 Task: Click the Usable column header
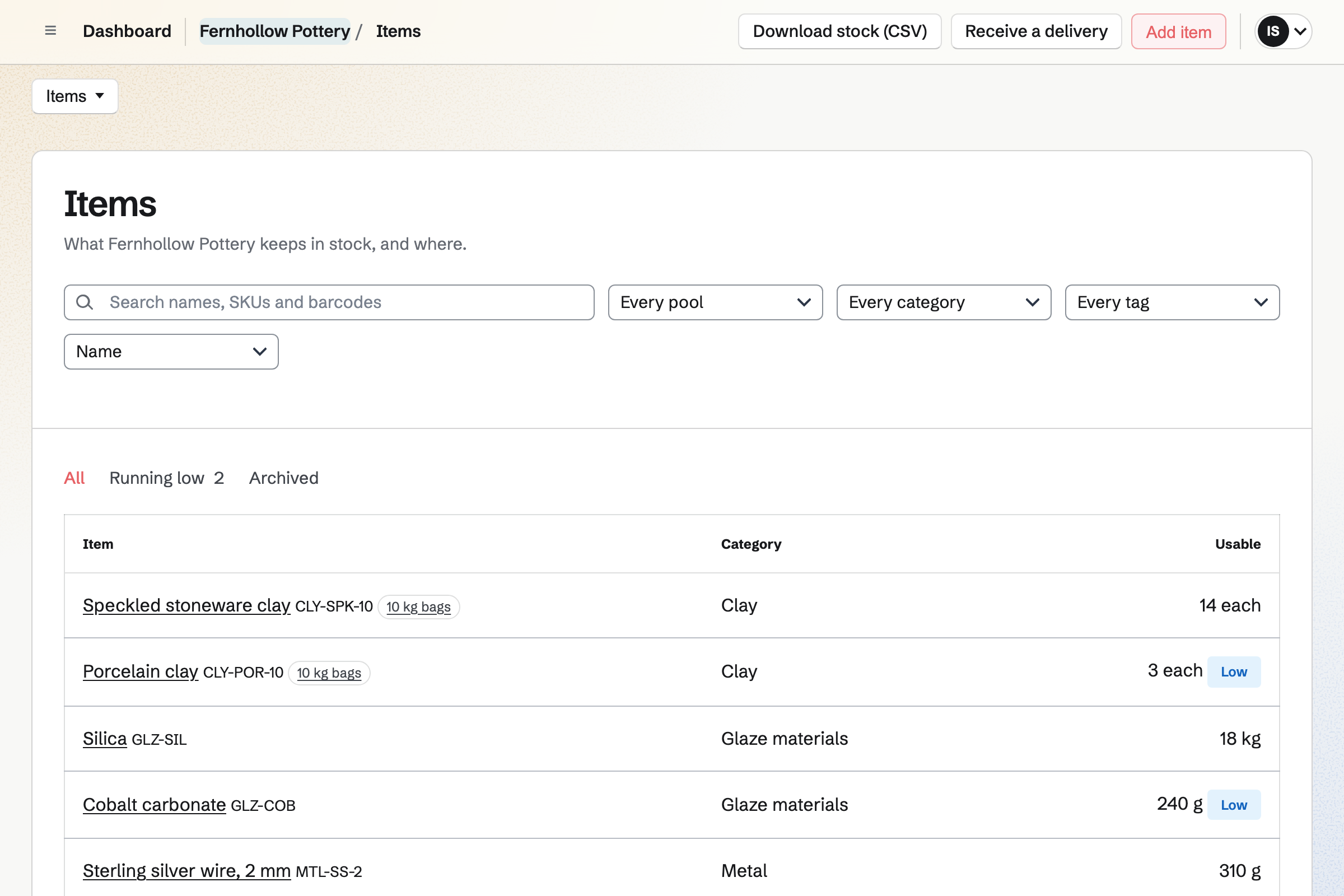tap(1238, 544)
